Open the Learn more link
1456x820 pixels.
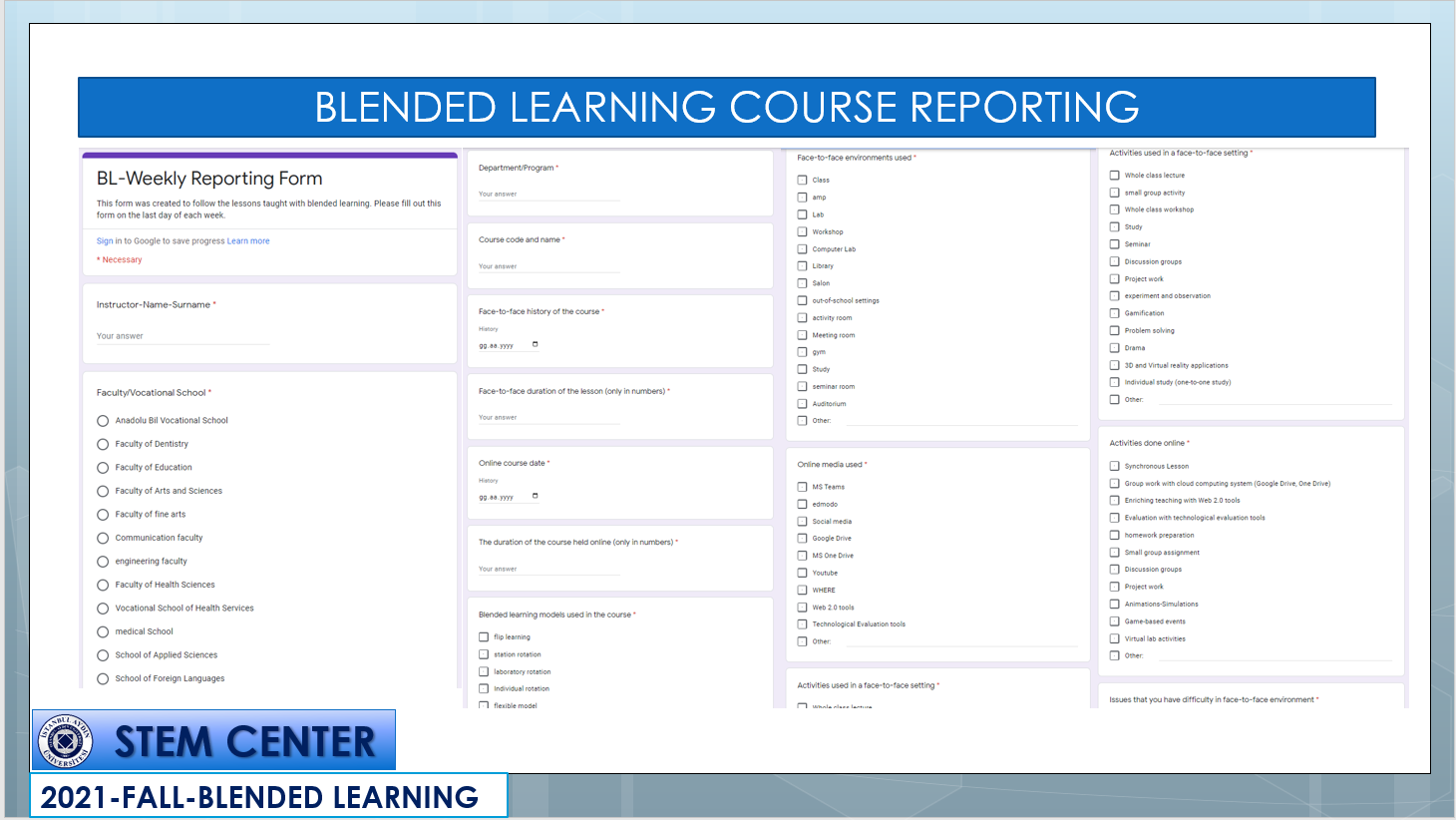[x=248, y=241]
